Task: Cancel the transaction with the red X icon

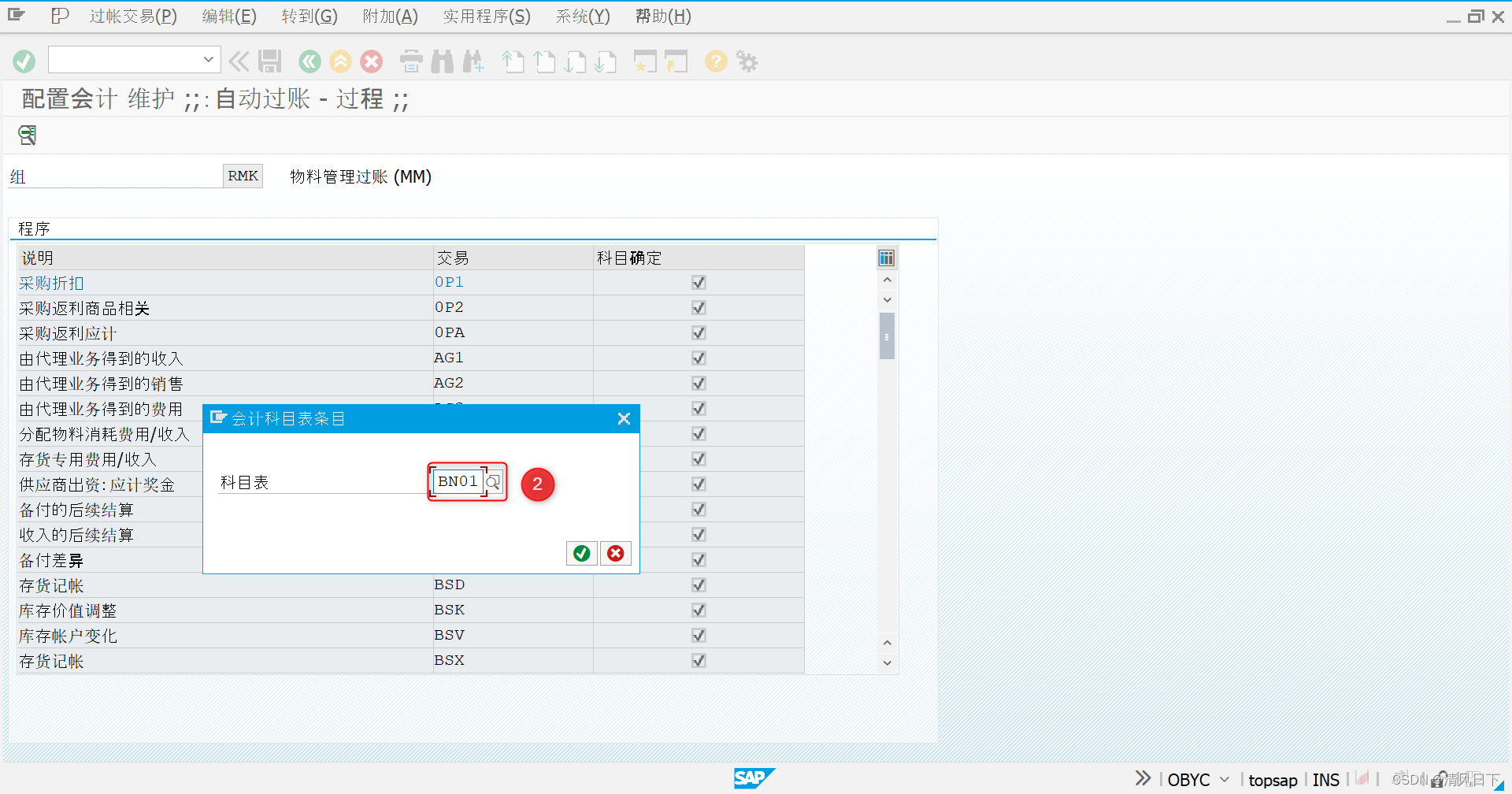Action: click(x=371, y=61)
